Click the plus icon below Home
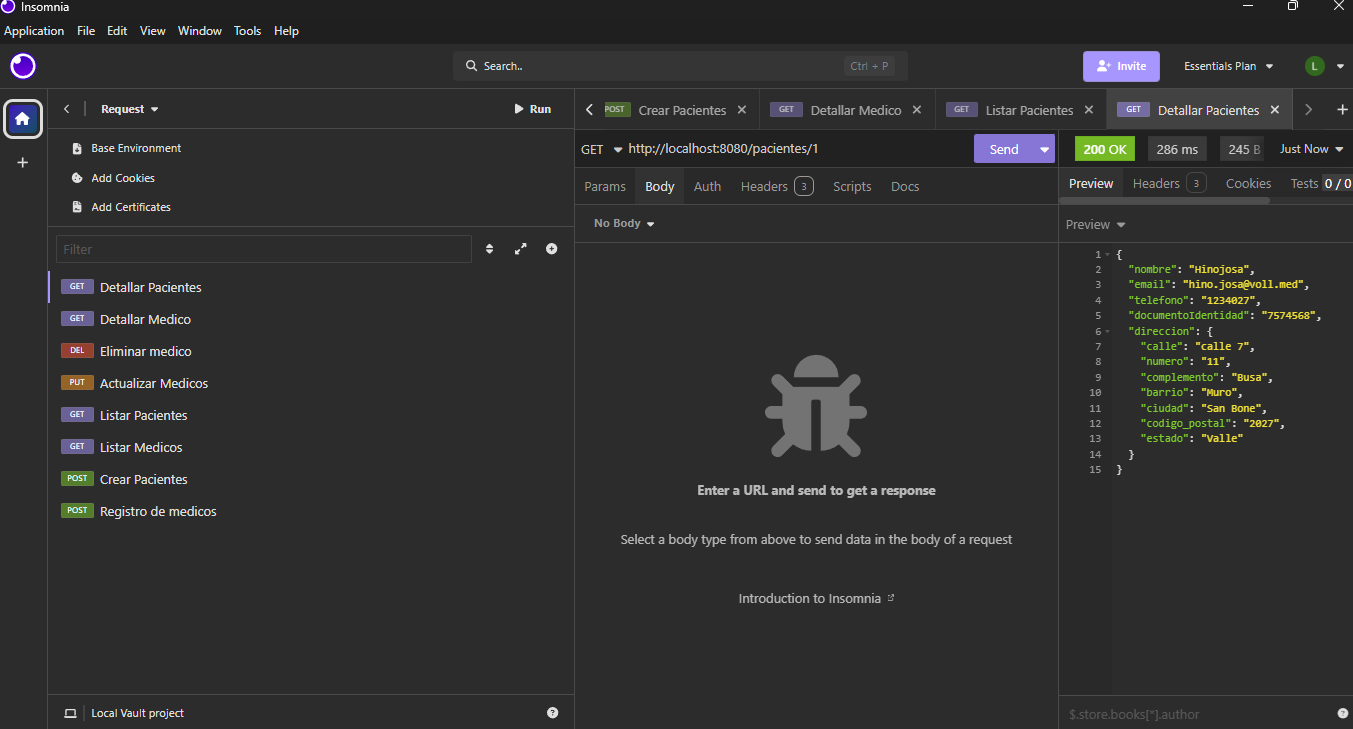The width and height of the screenshot is (1353, 729). 23,162
